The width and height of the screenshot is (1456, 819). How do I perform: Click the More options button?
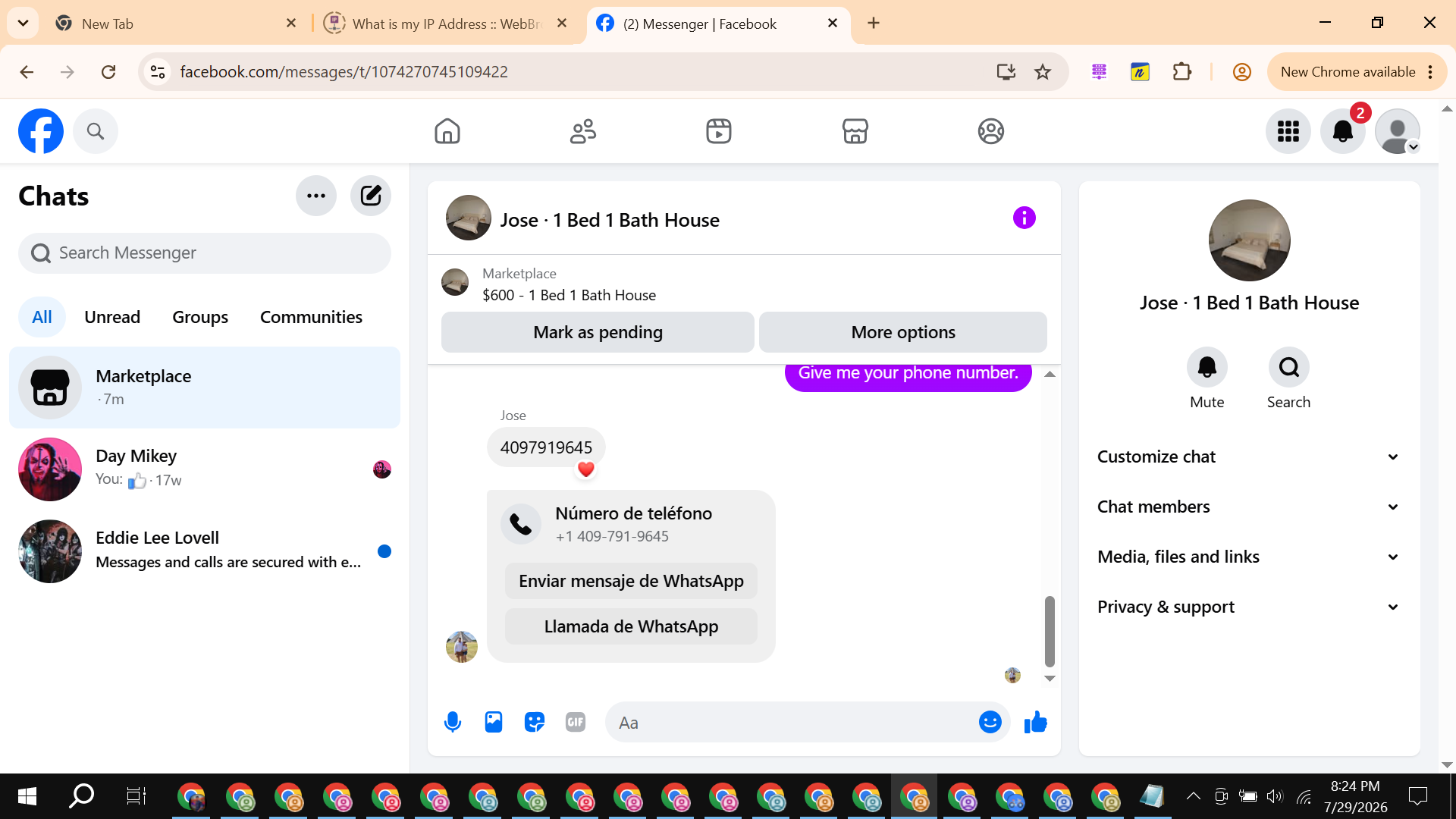click(903, 332)
